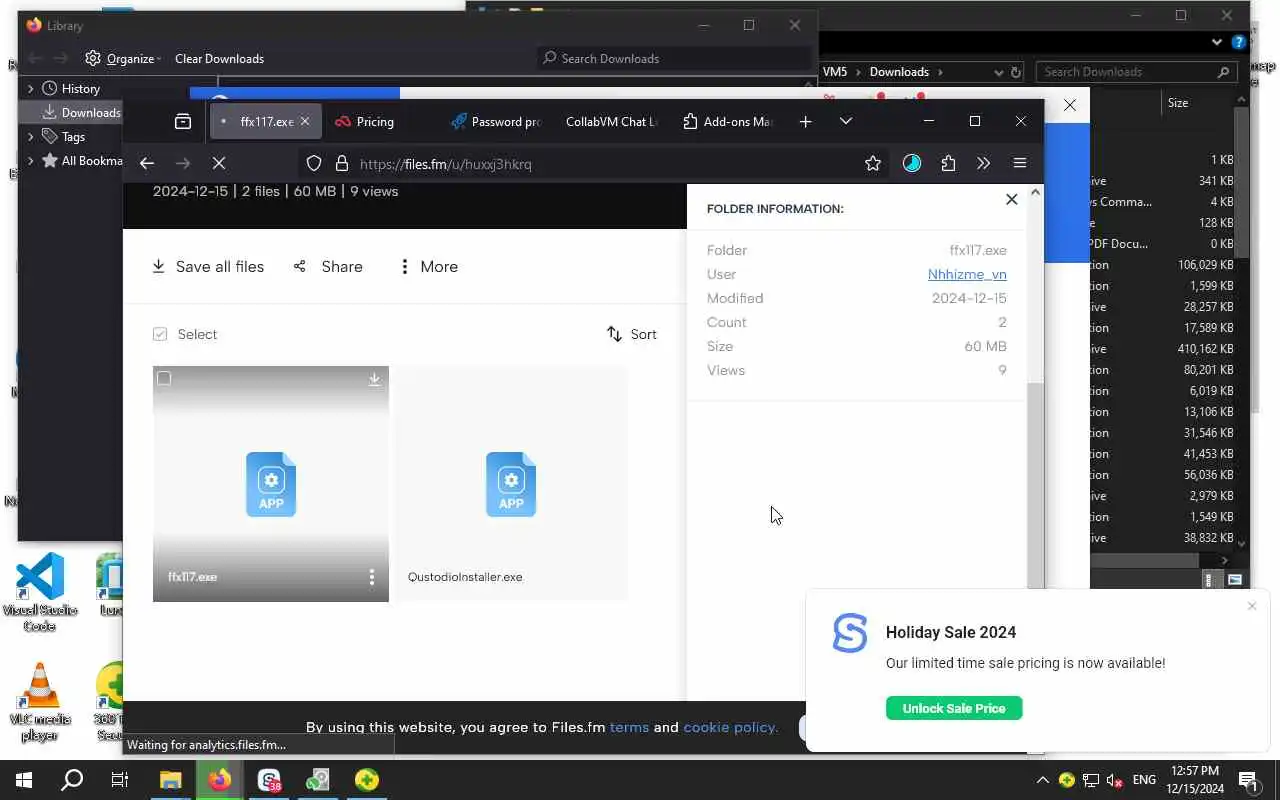Switch to the Password protection tab
Image resolution: width=1280 pixels, height=800 pixels.
(495, 121)
